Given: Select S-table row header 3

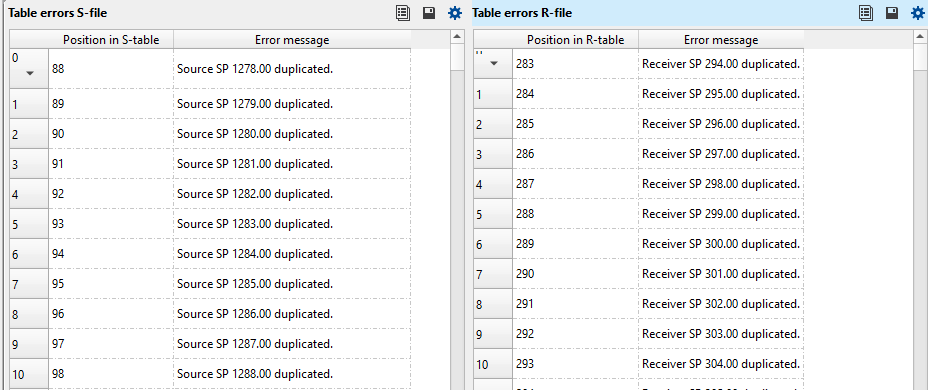Looking at the screenshot, I should click(x=29, y=164).
